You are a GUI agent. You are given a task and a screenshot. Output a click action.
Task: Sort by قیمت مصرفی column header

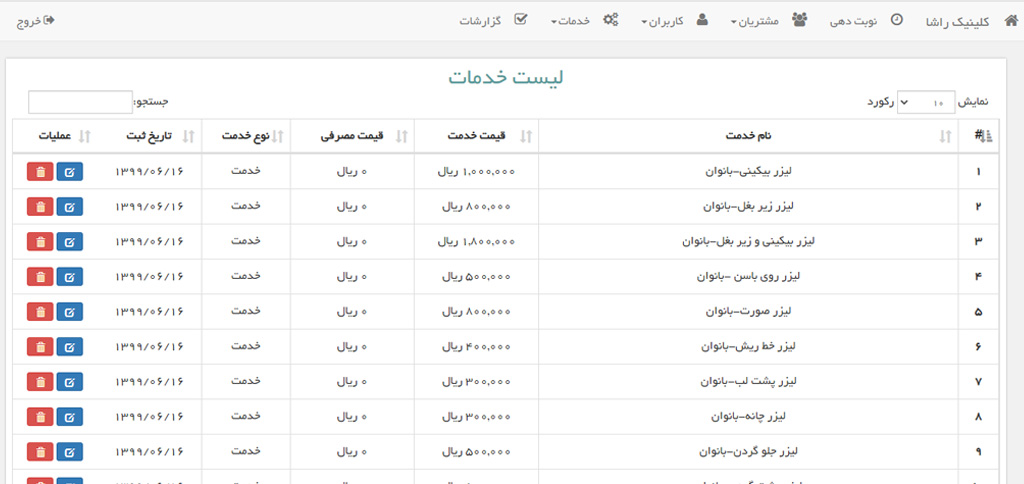pyautogui.click(x=352, y=136)
